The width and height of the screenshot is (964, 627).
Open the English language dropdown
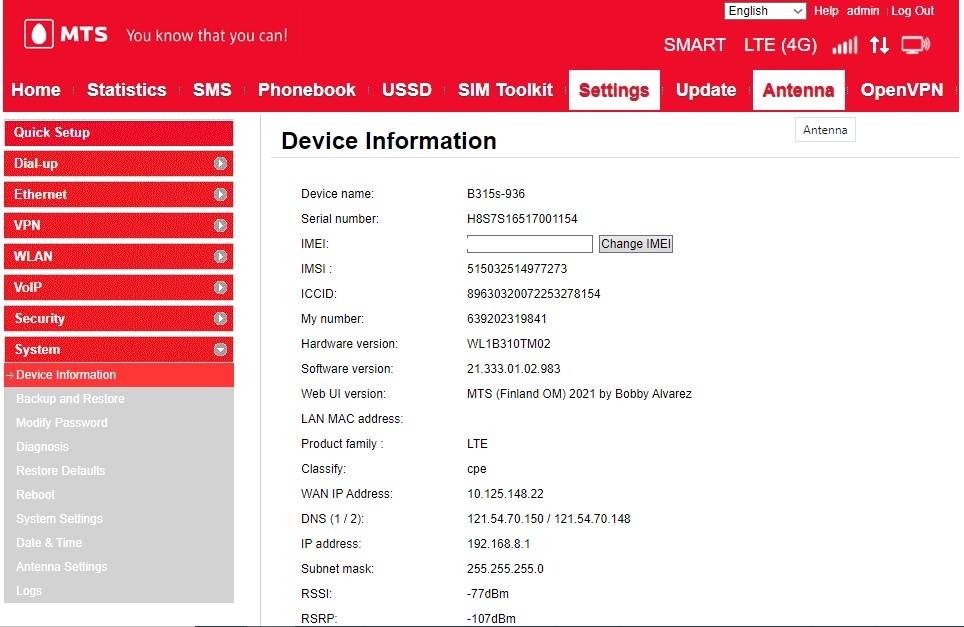pyautogui.click(x=765, y=11)
